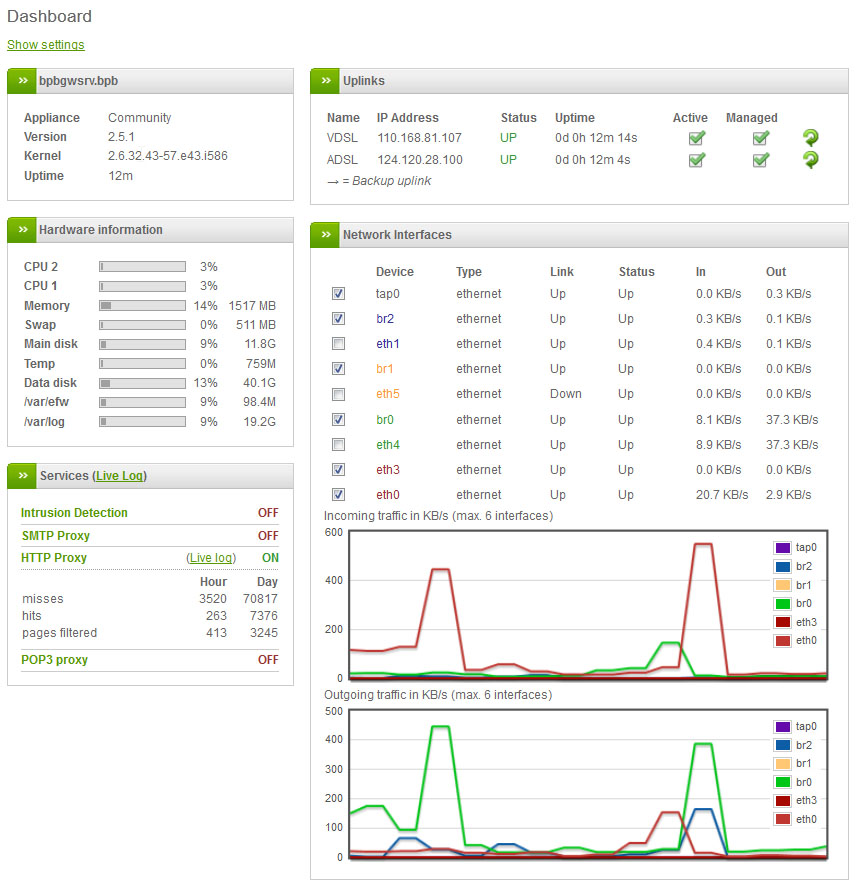Click the SMTP Proxy service link
Viewport: 858px width, 886px height.
coord(55,536)
